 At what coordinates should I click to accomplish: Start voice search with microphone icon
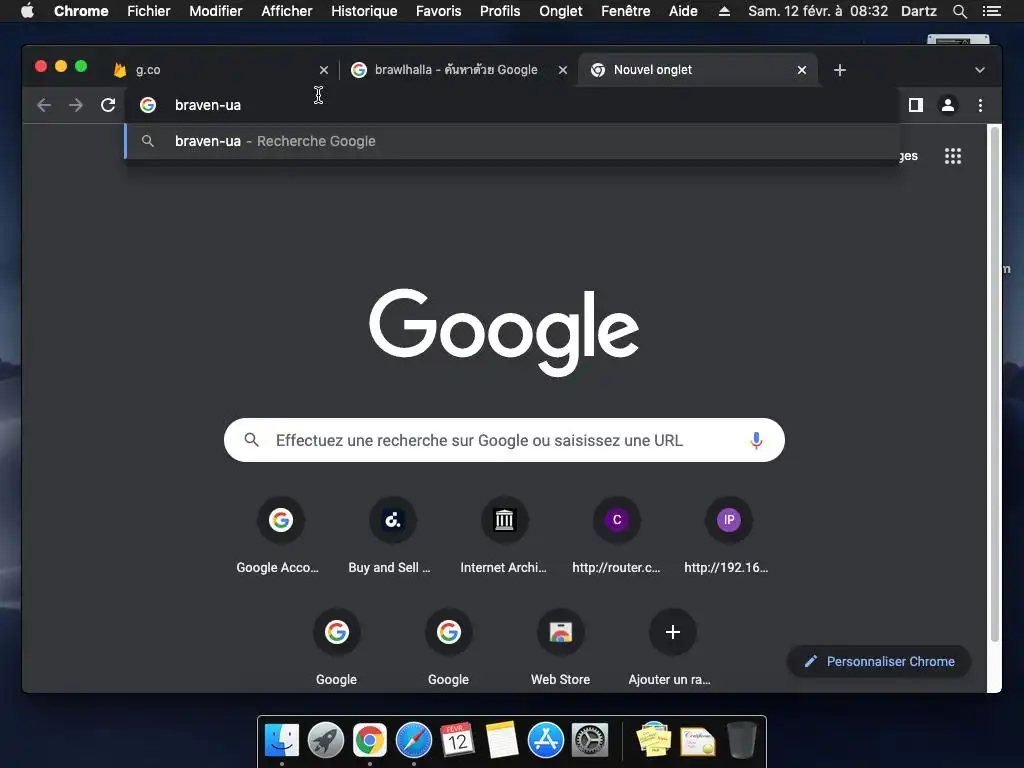click(x=756, y=440)
